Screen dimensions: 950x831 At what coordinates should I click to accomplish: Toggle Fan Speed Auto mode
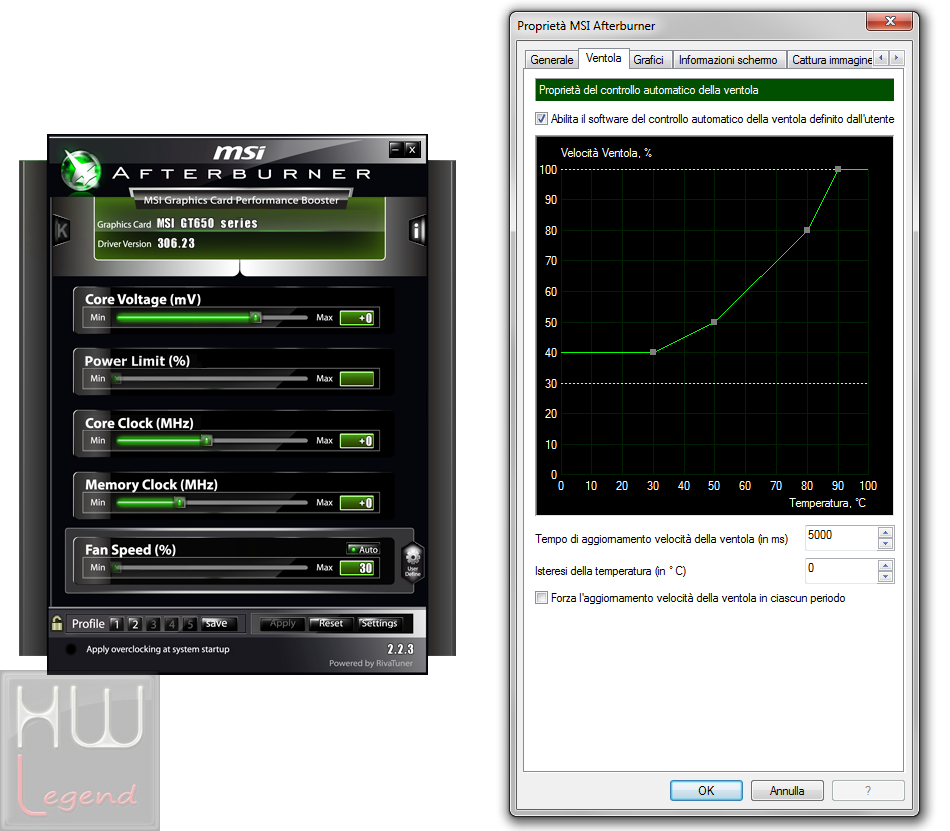pyautogui.click(x=364, y=549)
